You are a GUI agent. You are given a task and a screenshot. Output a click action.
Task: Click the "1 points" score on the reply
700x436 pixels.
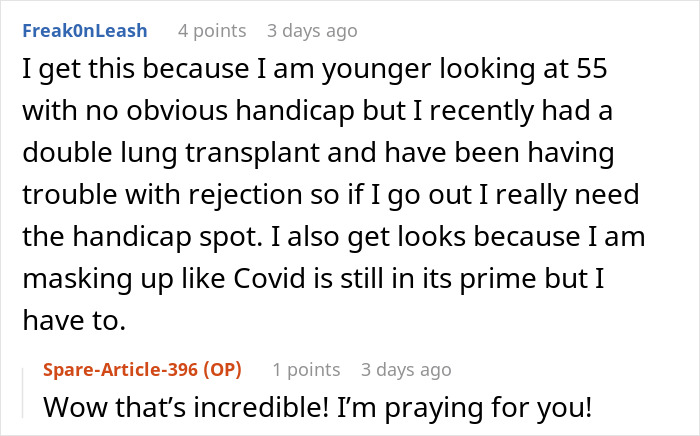[304, 370]
